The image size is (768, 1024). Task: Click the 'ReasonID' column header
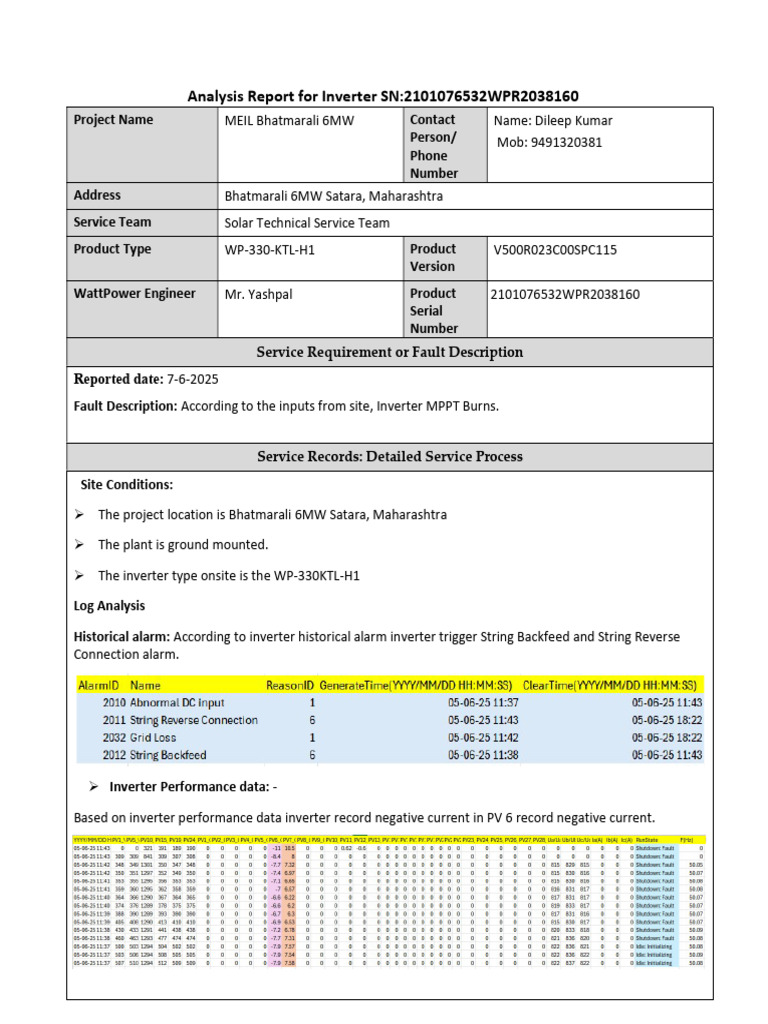(290, 685)
